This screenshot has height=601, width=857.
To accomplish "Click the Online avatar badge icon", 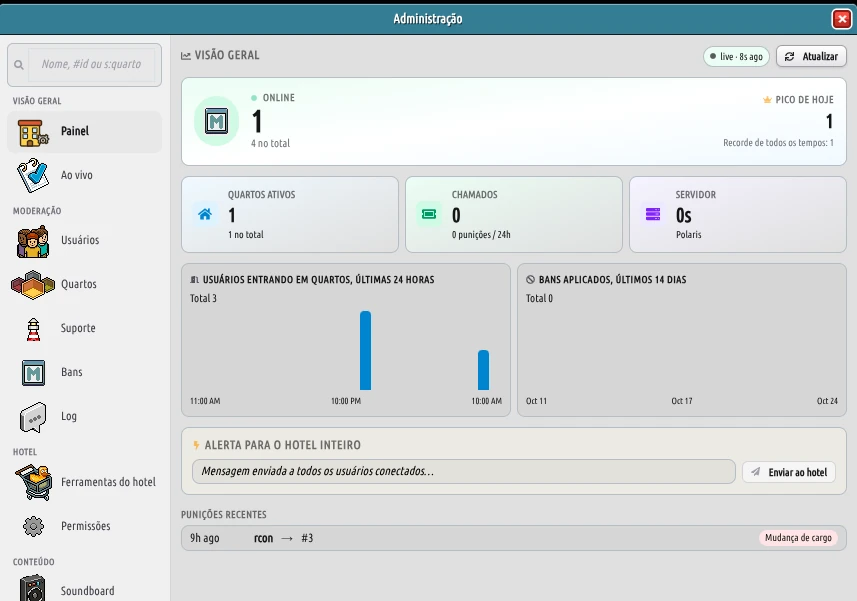I will point(216,121).
